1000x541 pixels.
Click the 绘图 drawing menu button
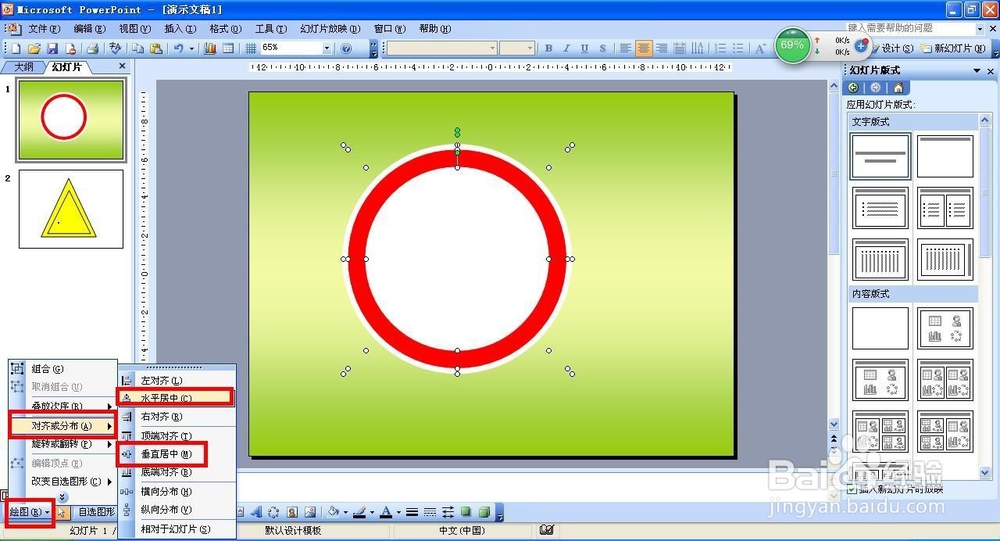pos(29,512)
